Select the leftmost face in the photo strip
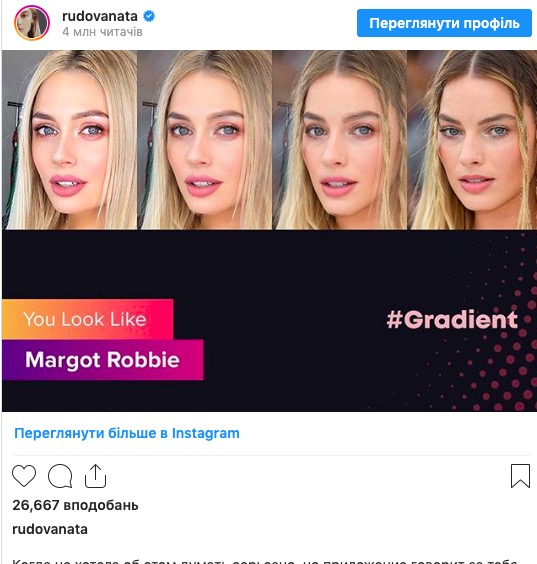This screenshot has height=564, width=537. point(69,140)
